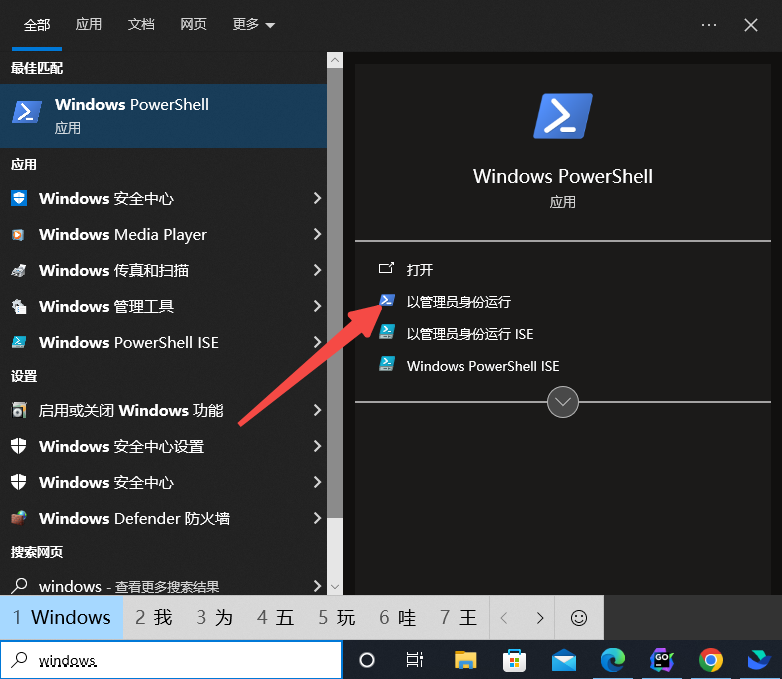Choose IME candidate 3 为
Image resolution: width=782 pixels, height=679 pixels.
214,618
